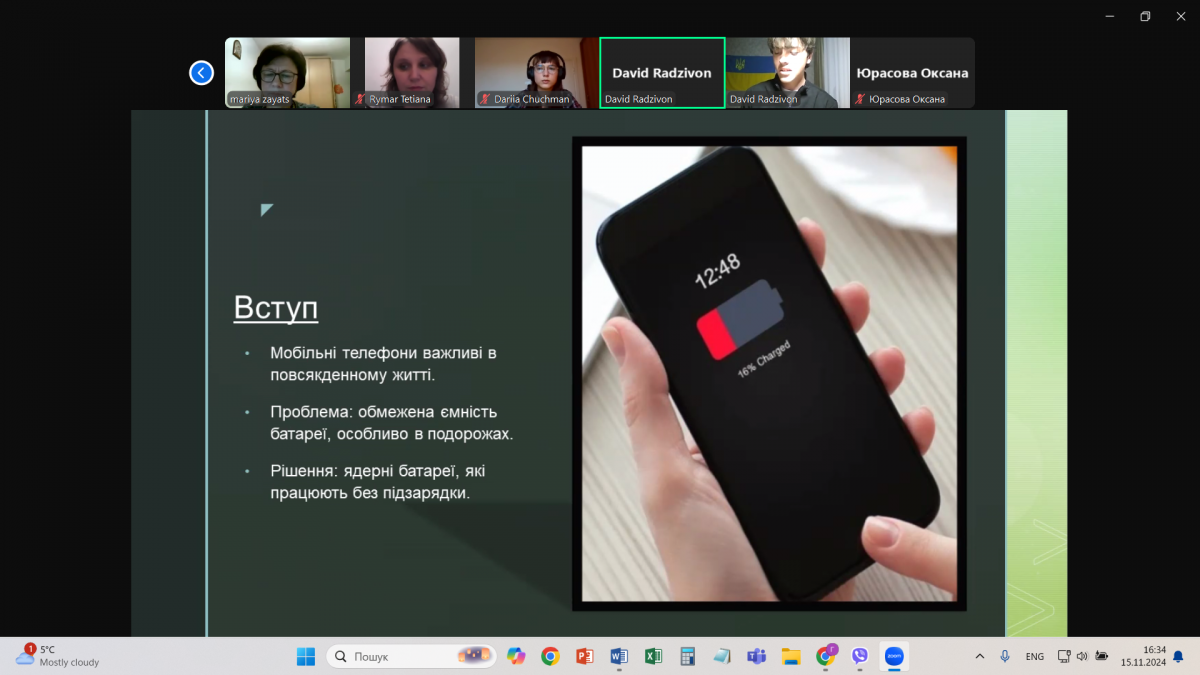Minimize the Zoom meeting window

(1110, 15)
